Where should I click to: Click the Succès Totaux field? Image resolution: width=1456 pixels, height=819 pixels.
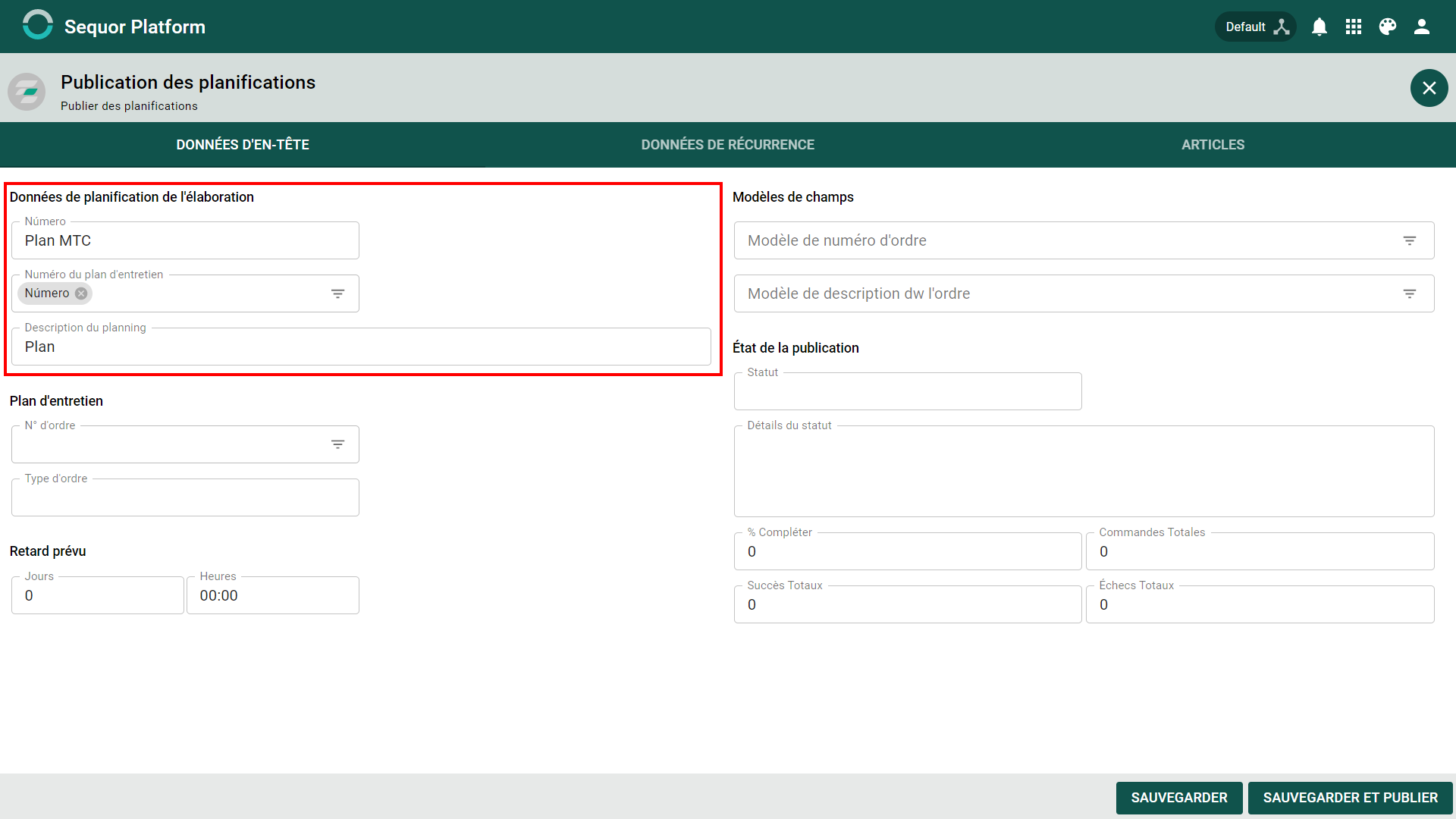click(x=908, y=604)
